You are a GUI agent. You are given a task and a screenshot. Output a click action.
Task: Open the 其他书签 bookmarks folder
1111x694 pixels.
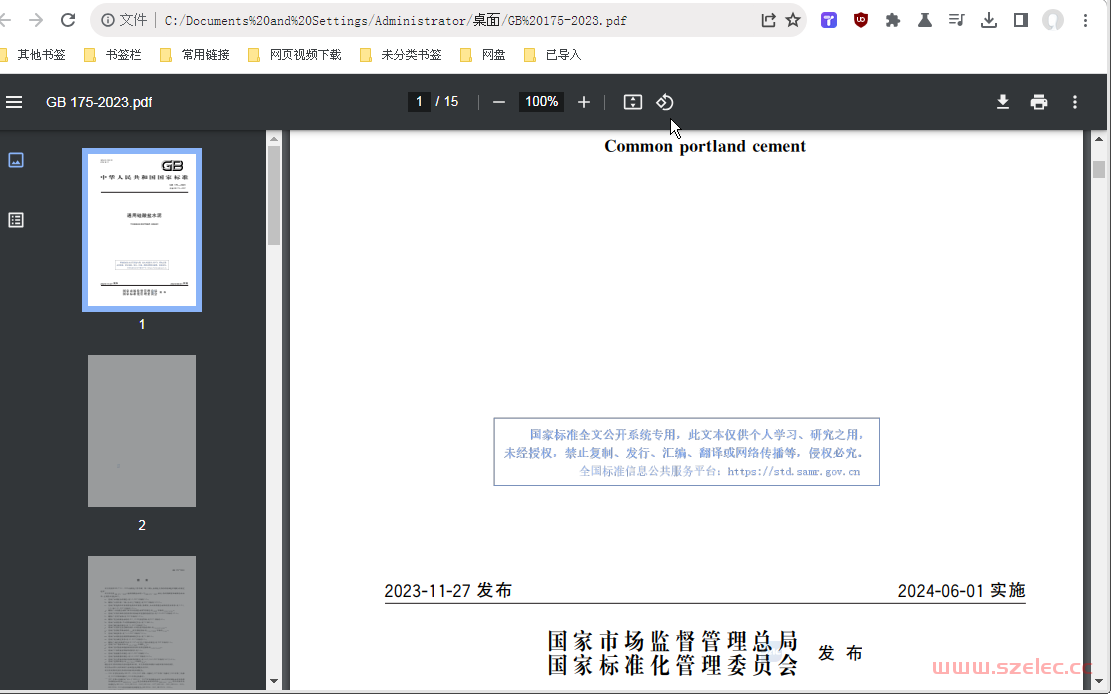(x=33, y=55)
